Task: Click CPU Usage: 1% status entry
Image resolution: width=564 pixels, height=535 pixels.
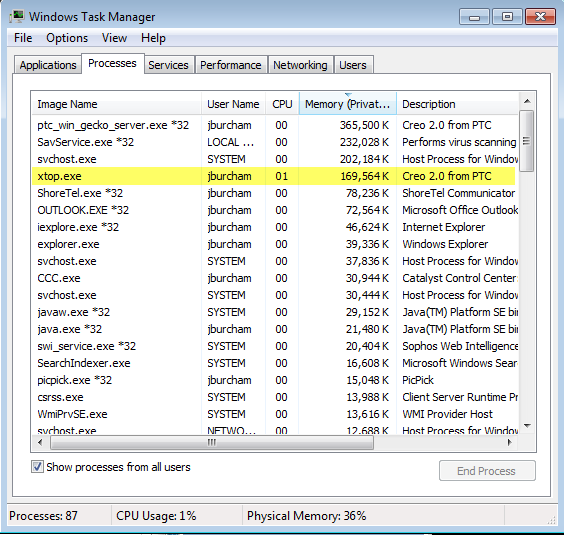Action: pyautogui.click(x=156, y=516)
